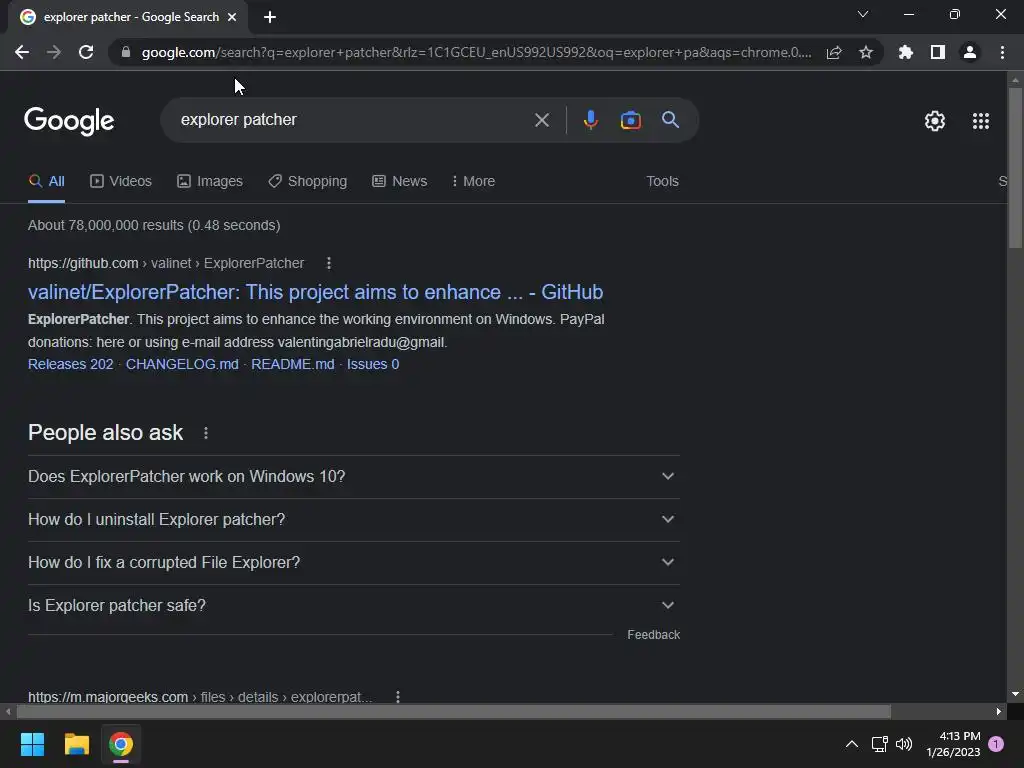Open the More search categories menu
Image resolution: width=1024 pixels, height=768 pixels.
tap(473, 182)
